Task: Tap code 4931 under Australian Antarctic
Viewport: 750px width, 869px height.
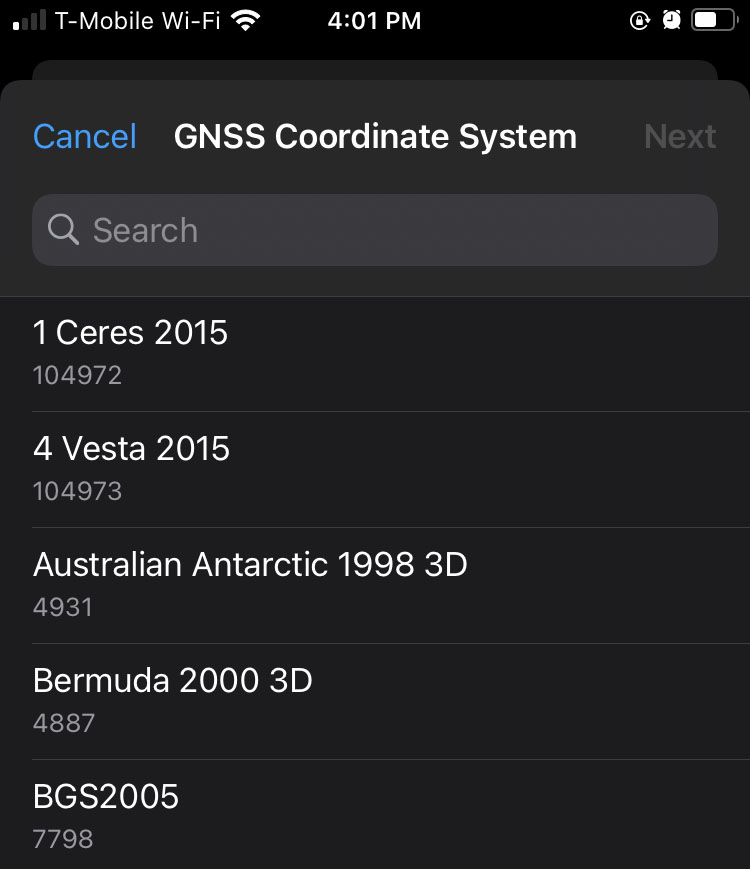Action: [62, 607]
